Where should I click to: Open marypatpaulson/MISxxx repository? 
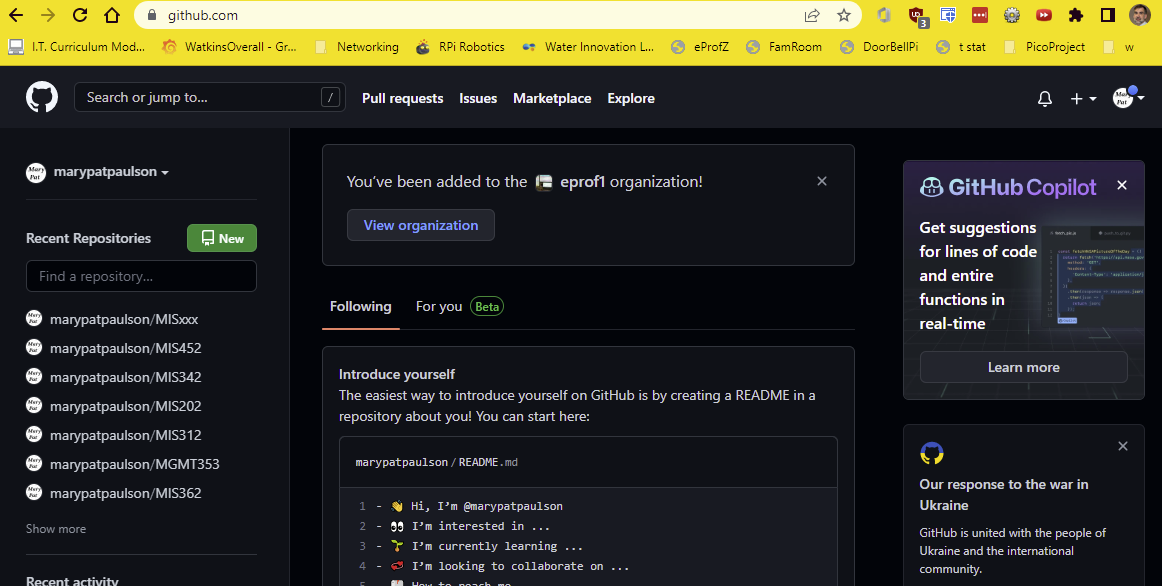click(124, 319)
